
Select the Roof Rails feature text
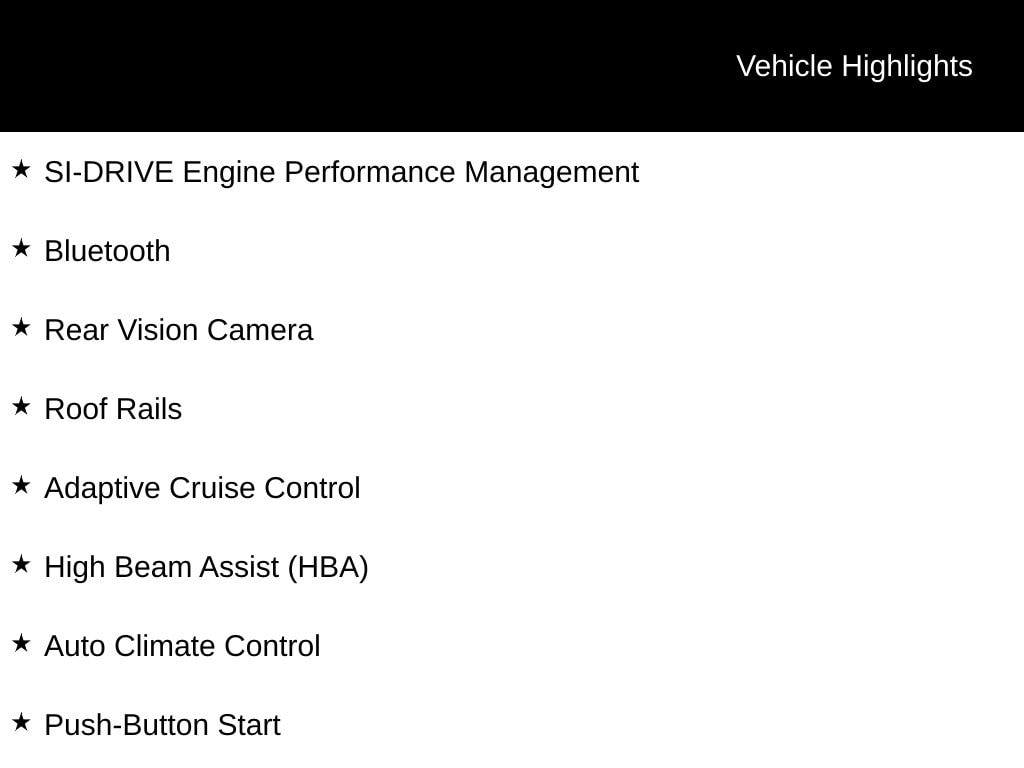coord(113,409)
